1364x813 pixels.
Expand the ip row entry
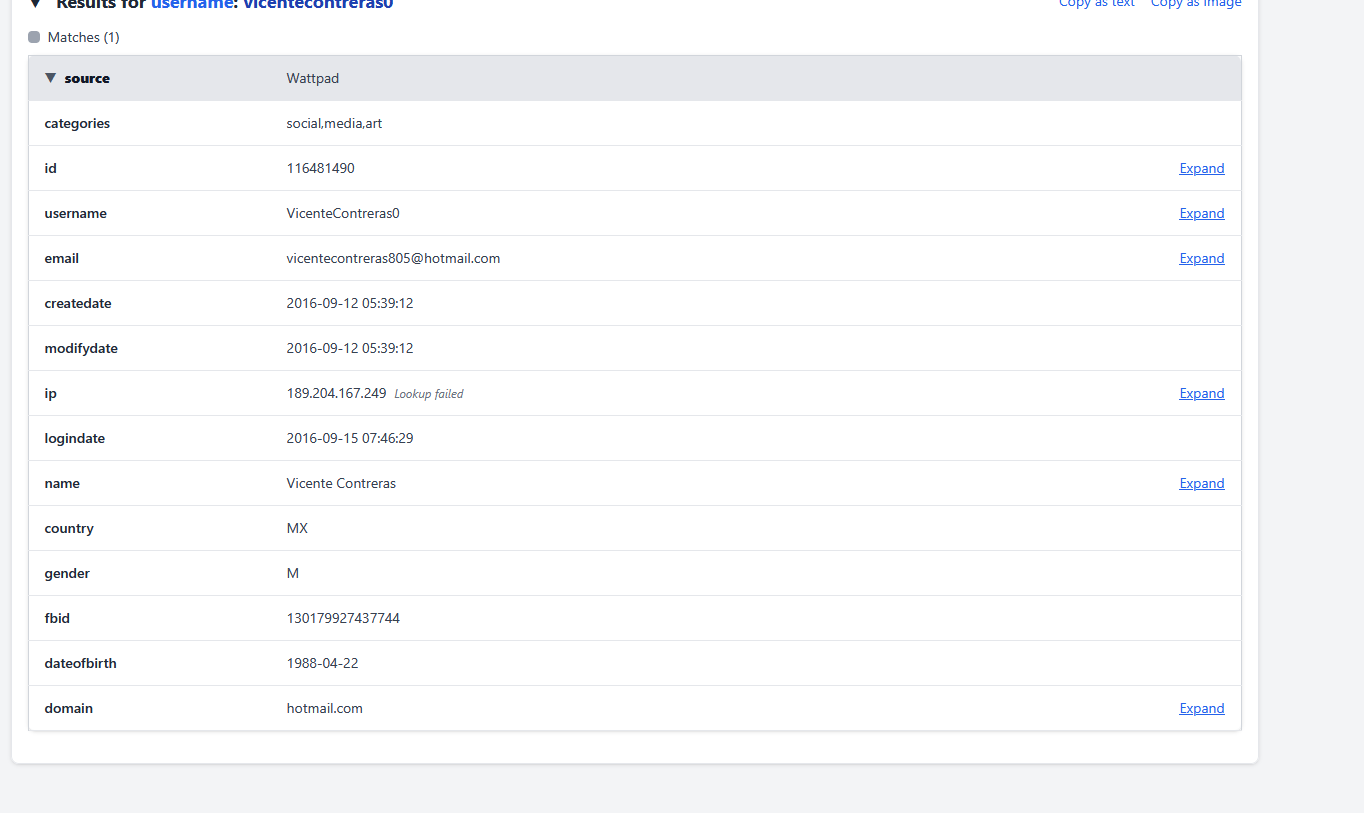coord(1201,393)
